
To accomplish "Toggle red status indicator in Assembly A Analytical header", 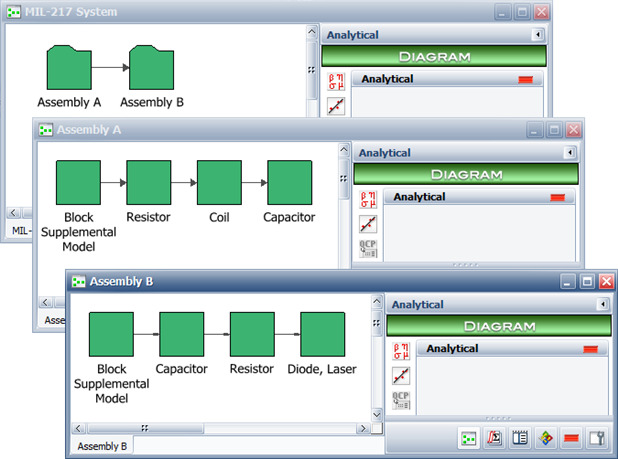I will point(557,198).
